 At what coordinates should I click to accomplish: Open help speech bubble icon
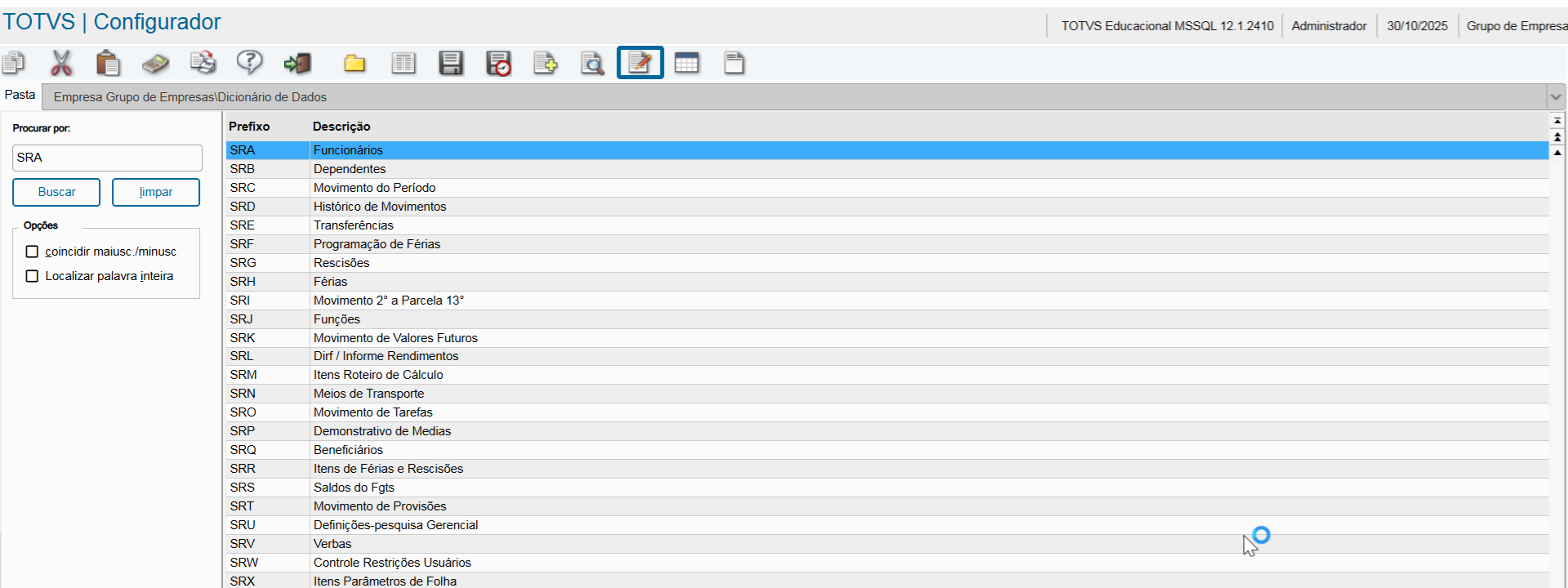pos(250,63)
